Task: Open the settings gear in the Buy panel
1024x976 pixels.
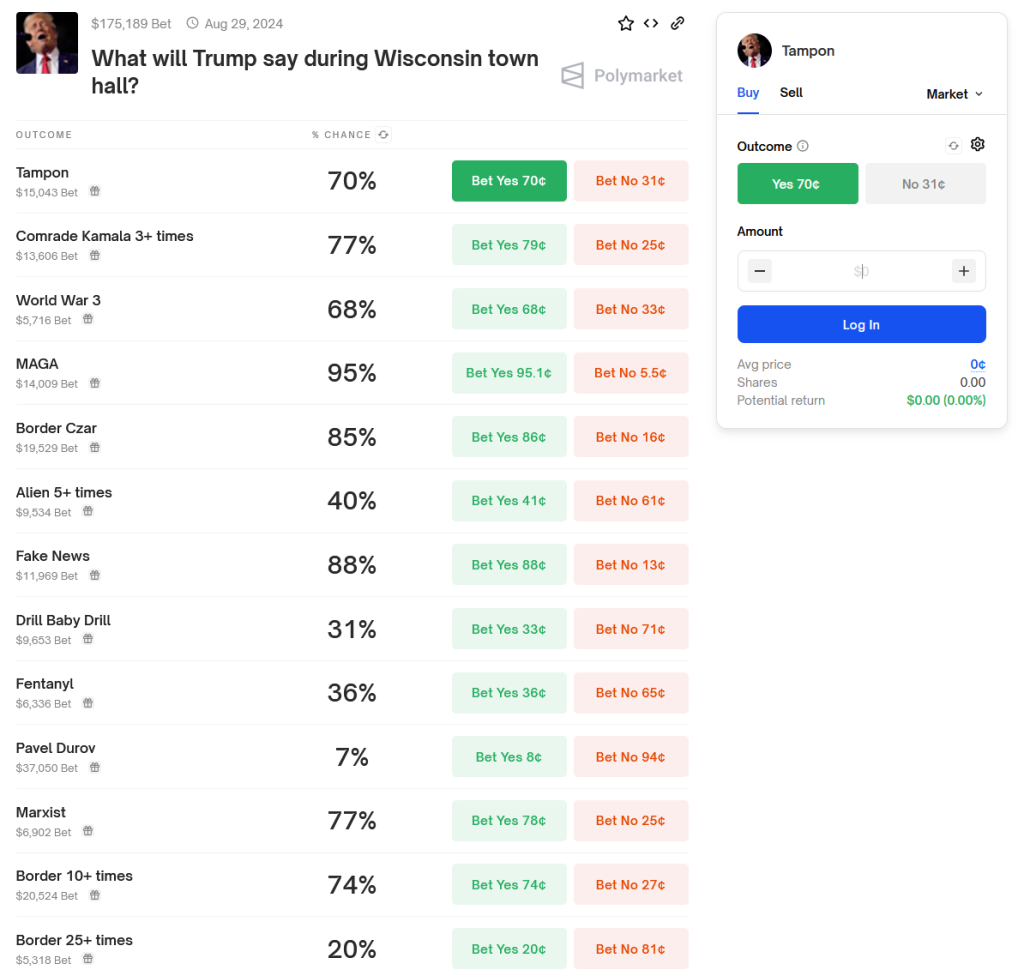Action: point(978,144)
